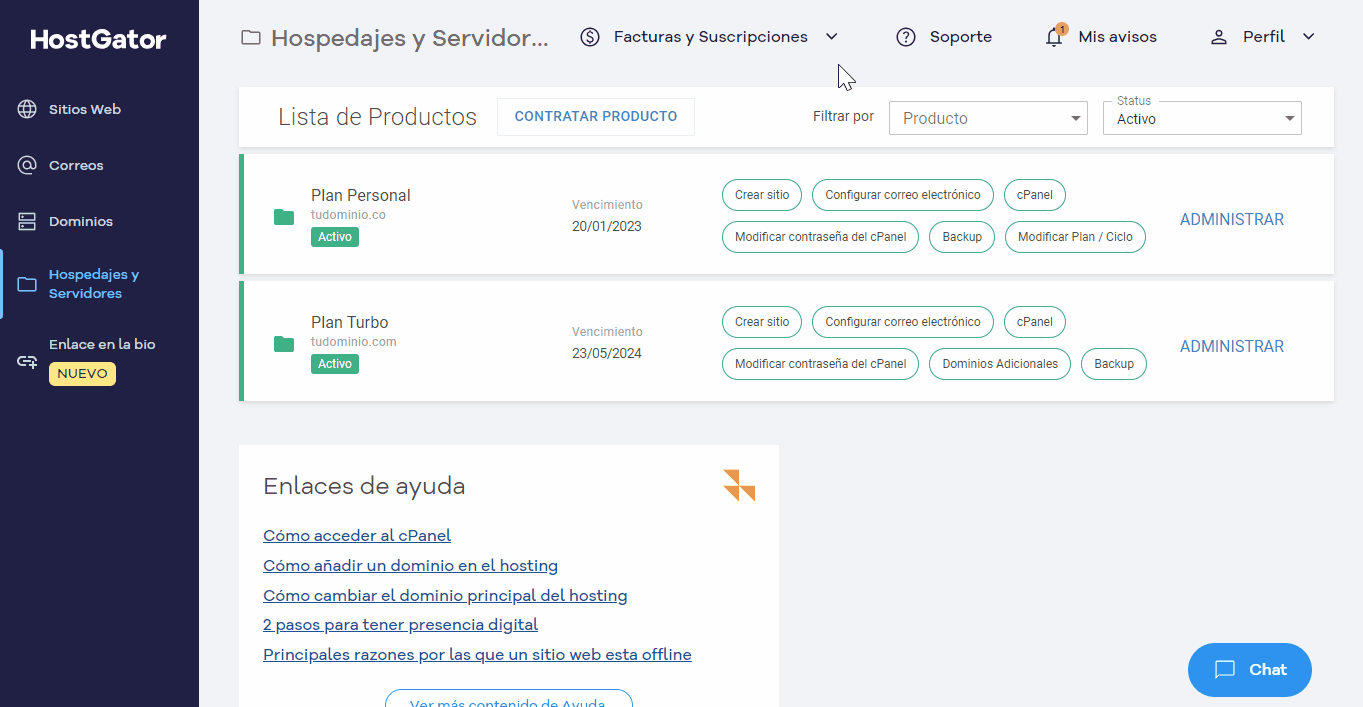Click Backup for Plan Turbo
The width and height of the screenshot is (1363, 707).
coord(1114,364)
